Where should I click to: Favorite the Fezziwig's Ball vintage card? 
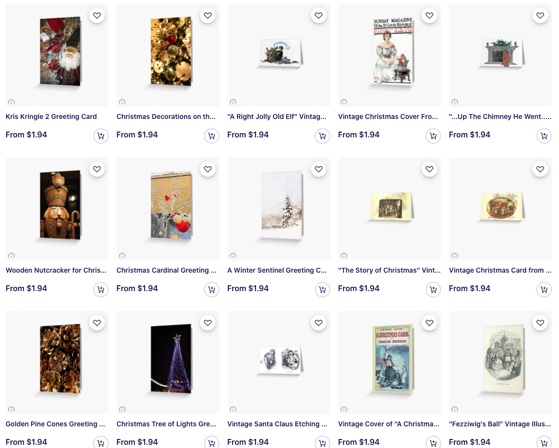point(540,323)
